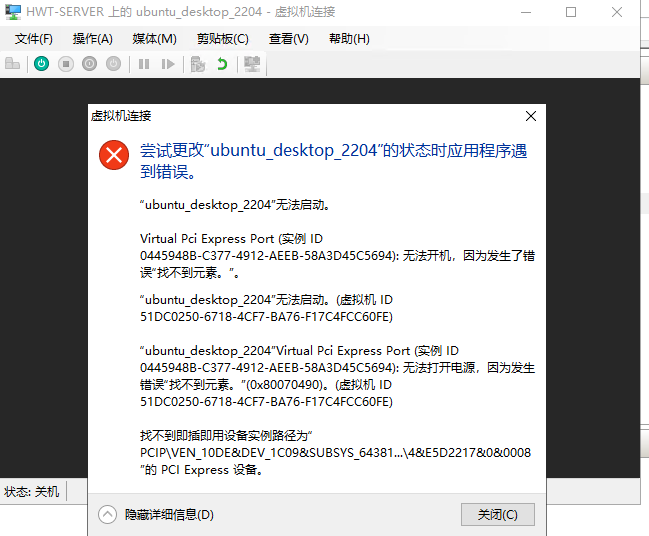This screenshot has width=649, height=536.
Task: Maximize the virtual machine connection window
Action: pos(571,12)
